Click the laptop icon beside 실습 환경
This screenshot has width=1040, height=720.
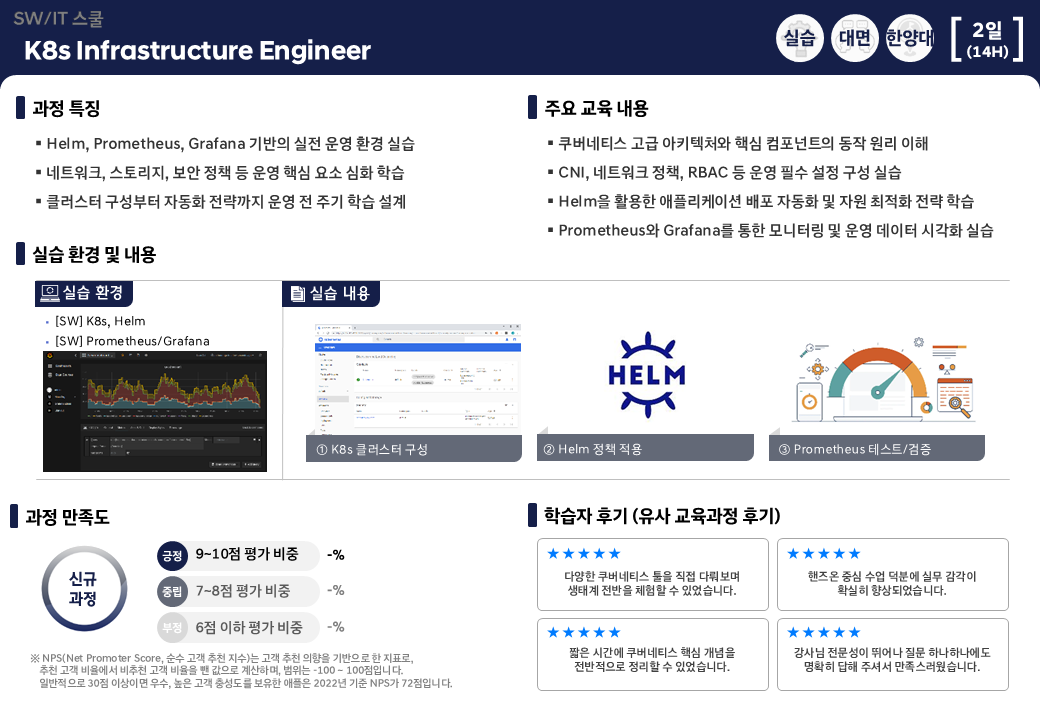tap(50, 292)
